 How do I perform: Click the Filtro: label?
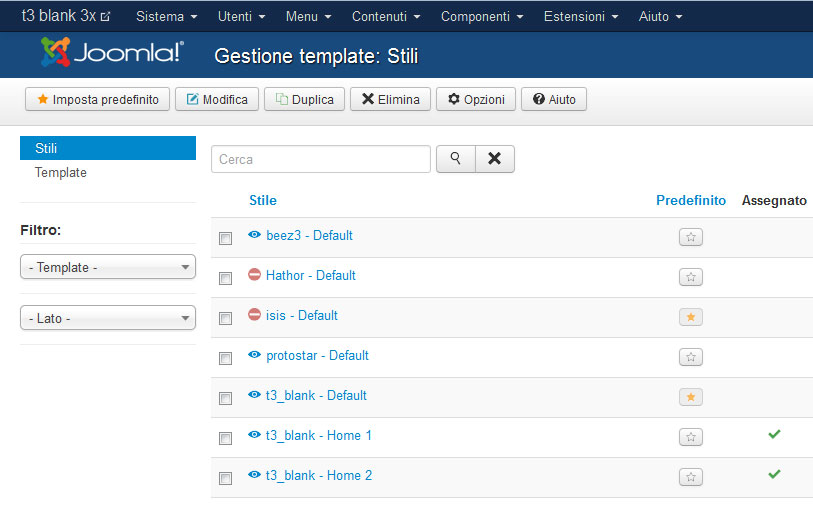[40, 230]
